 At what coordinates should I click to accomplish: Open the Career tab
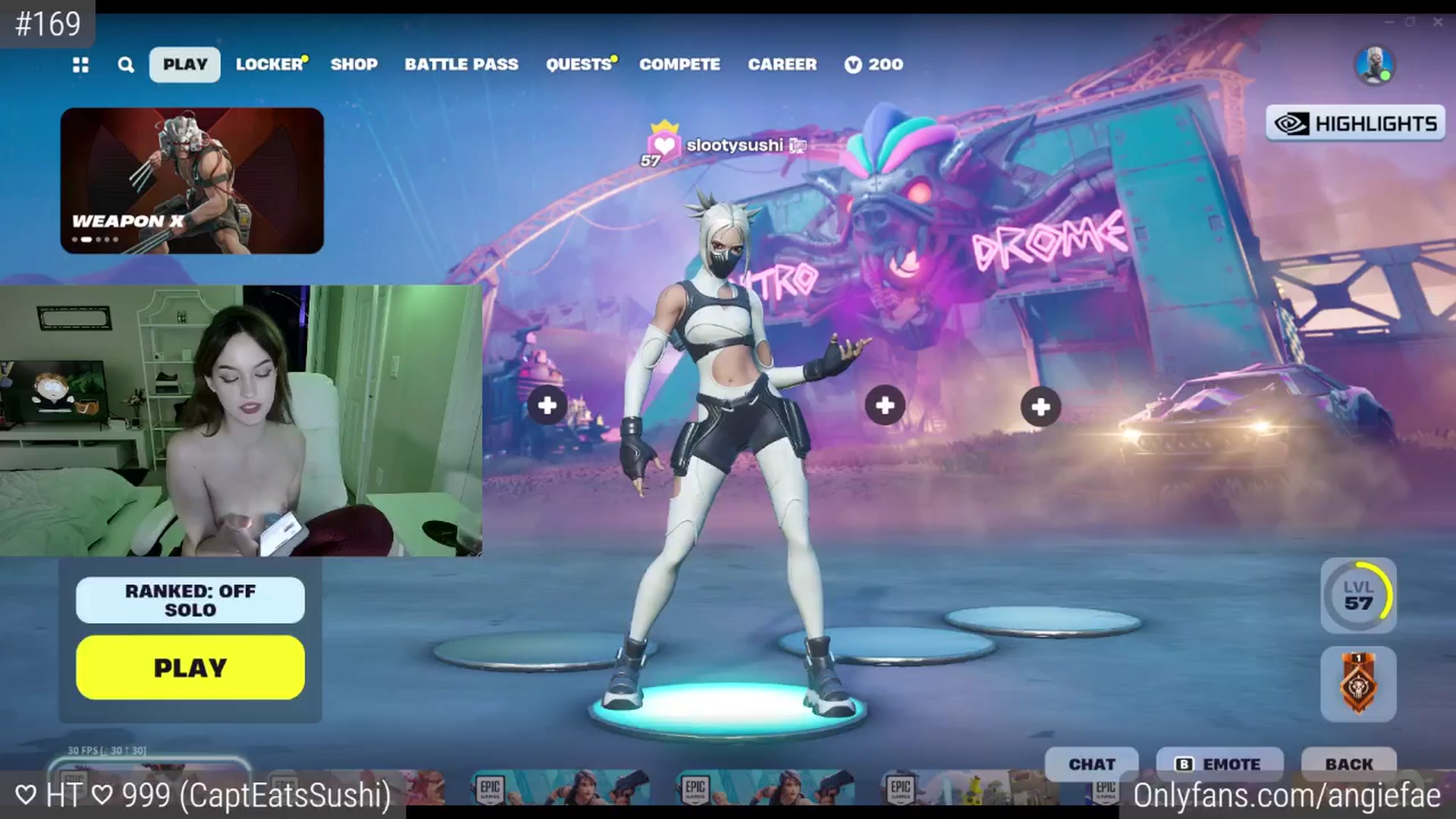783,64
